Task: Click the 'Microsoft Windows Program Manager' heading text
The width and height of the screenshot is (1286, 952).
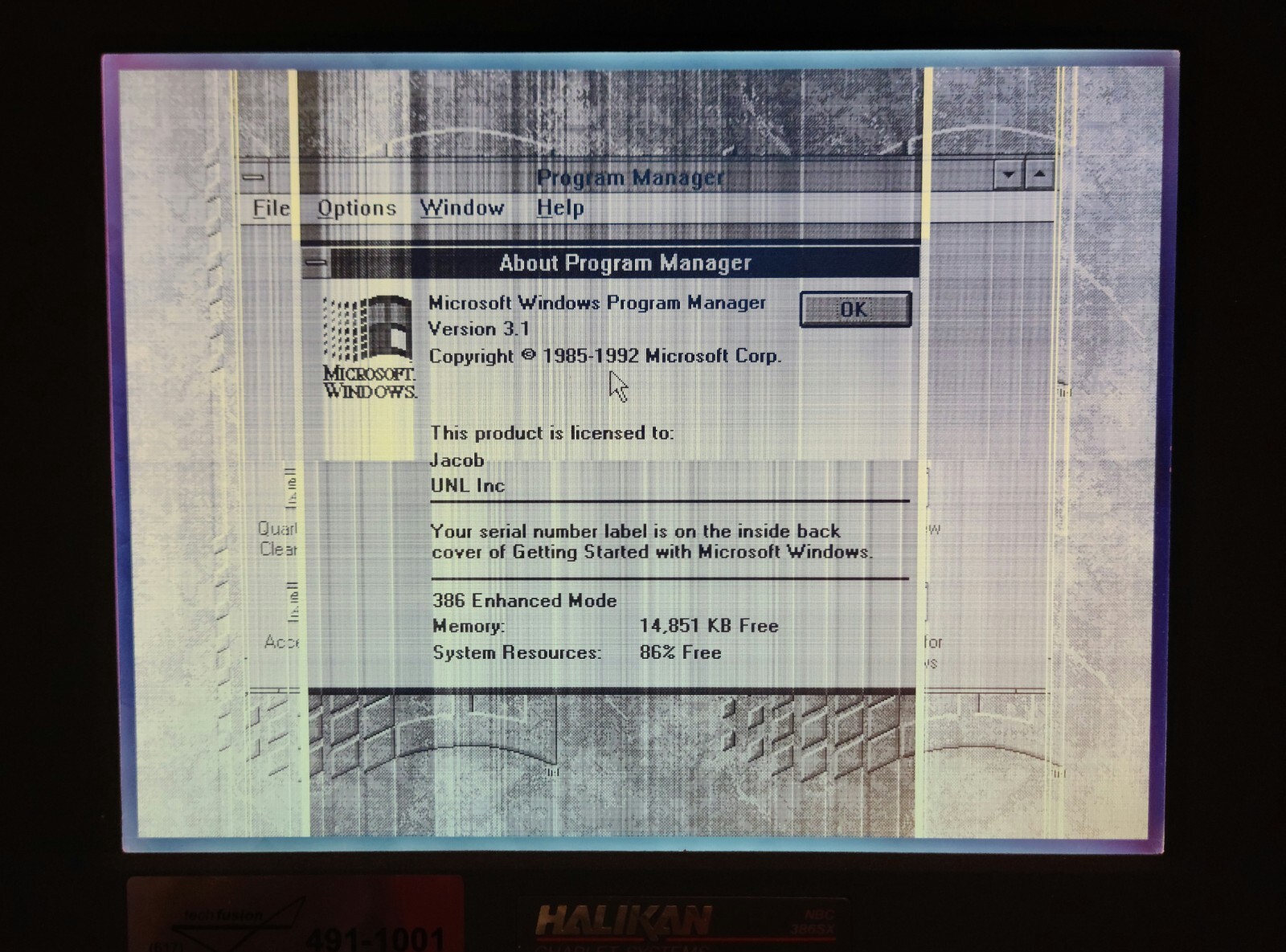Action: point(597,303)
